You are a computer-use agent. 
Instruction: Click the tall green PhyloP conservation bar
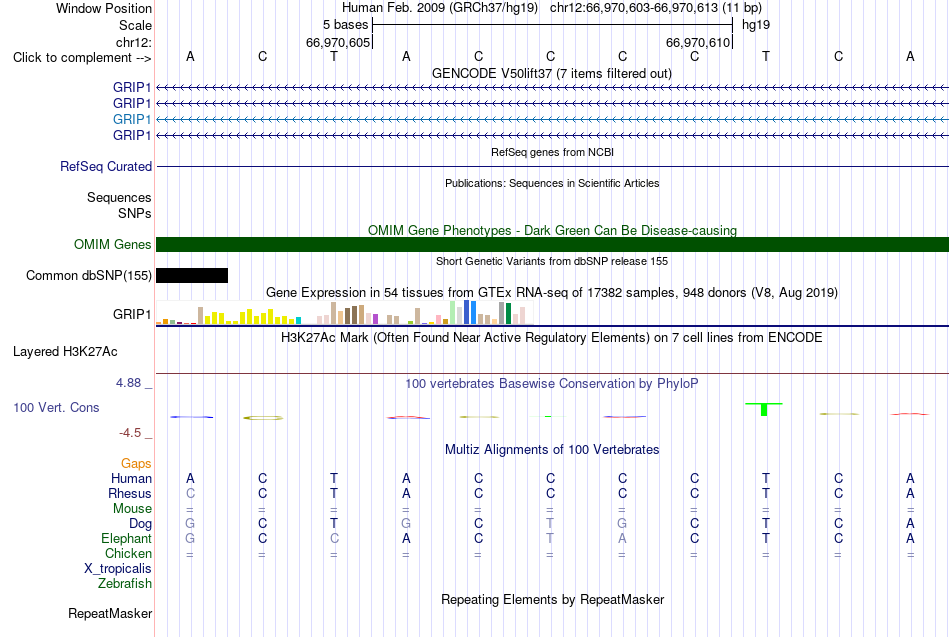(764, 409)
